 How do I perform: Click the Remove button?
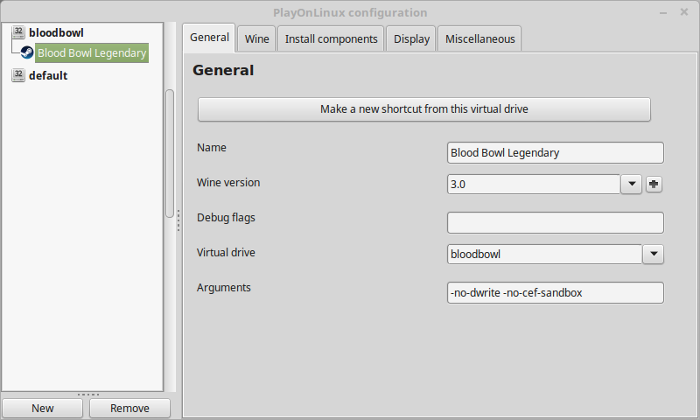click(x=129, y=408)
